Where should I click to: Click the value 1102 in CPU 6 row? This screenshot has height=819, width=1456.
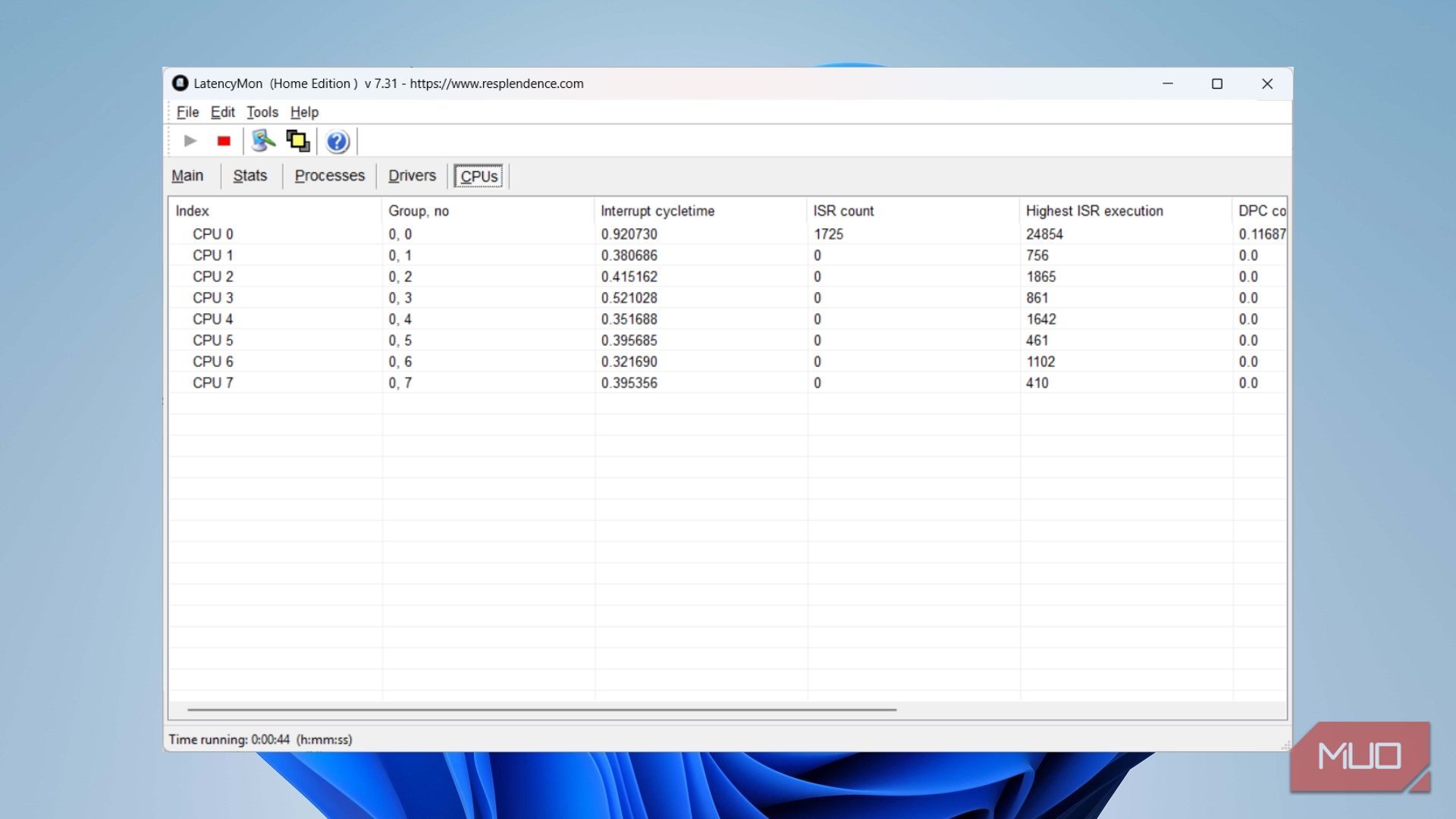1040,362
